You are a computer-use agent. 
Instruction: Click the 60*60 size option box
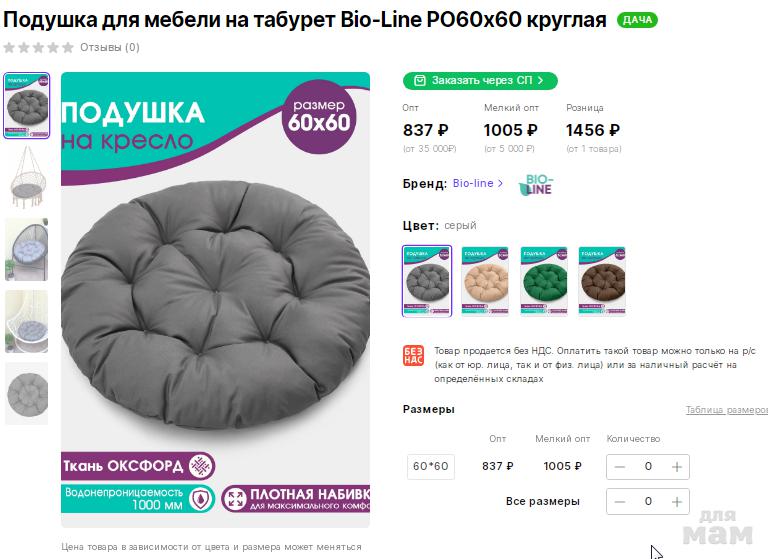(431, 466)
